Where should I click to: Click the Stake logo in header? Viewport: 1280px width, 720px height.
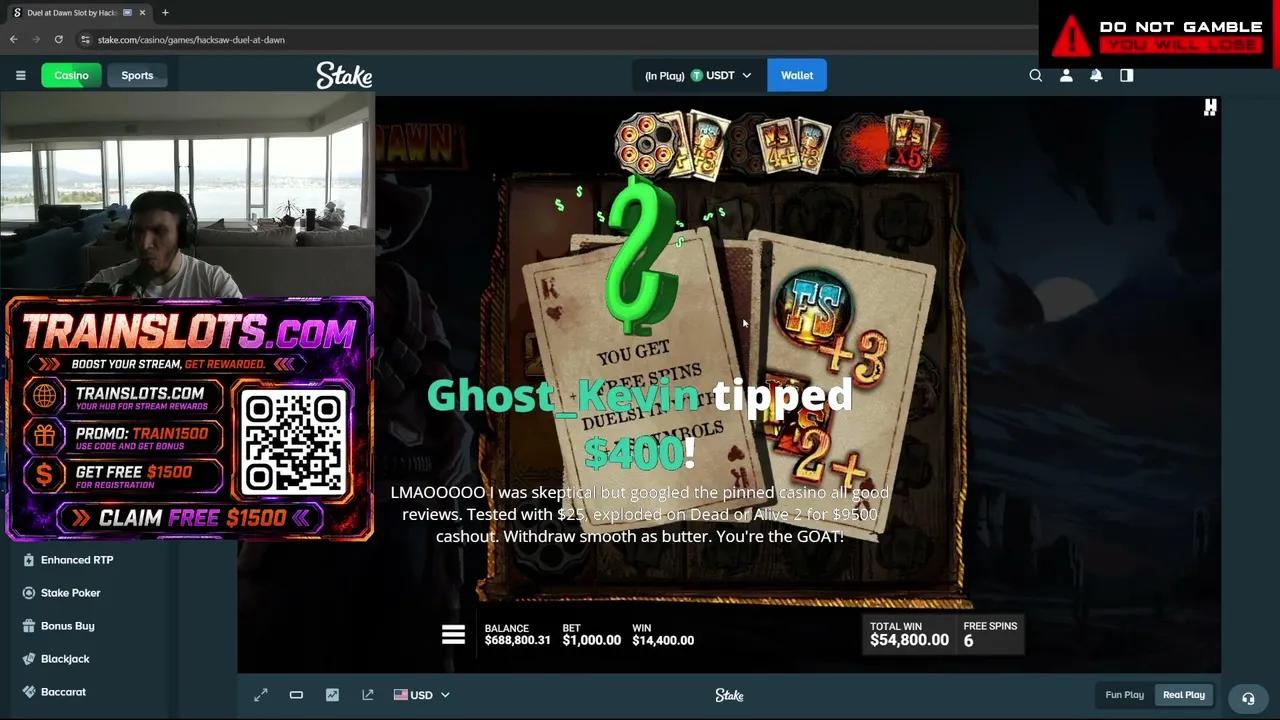(x=344, y=75)
